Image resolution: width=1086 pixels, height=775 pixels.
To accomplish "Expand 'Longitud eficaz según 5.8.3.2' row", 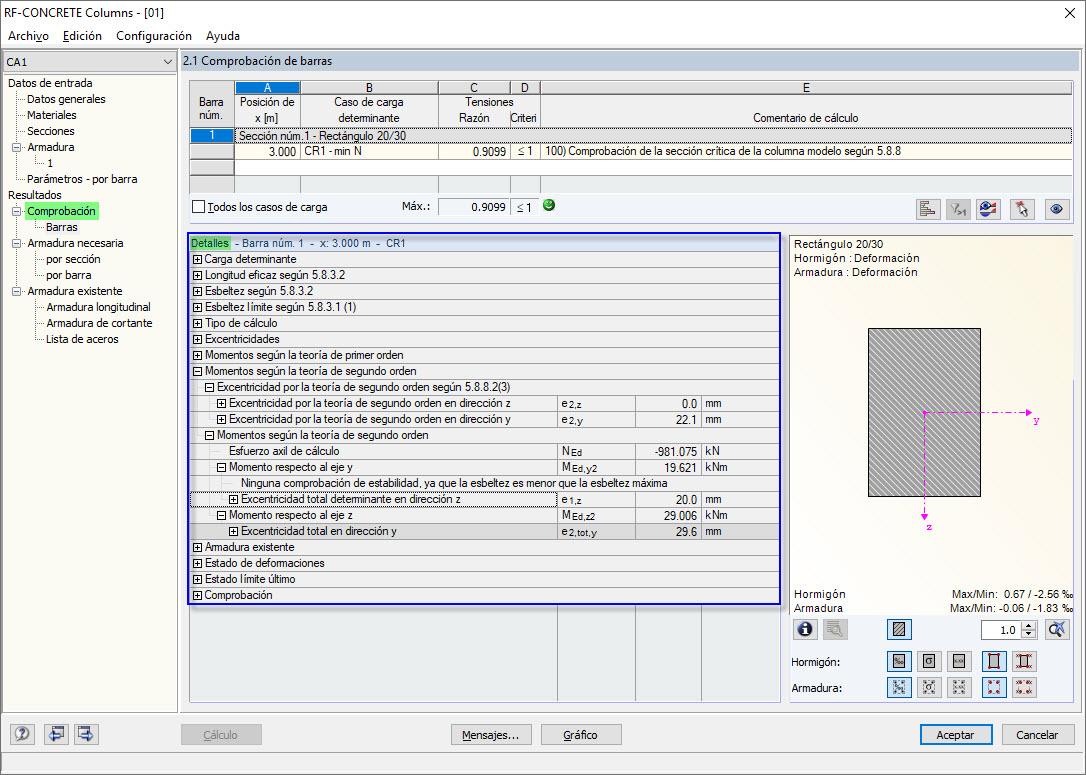I will (x=197, y=276).
